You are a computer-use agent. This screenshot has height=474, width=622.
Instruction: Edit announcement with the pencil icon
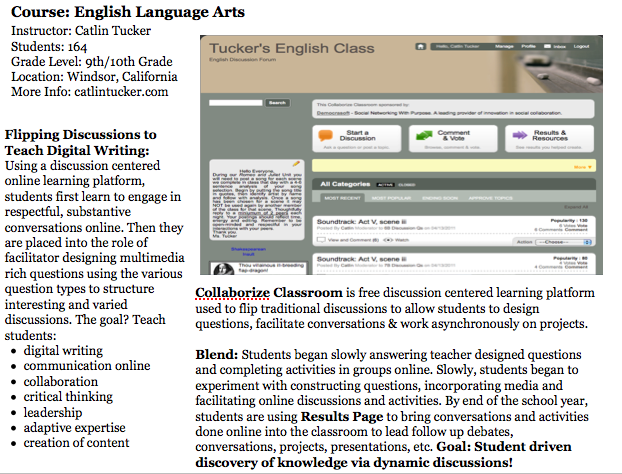296,163
